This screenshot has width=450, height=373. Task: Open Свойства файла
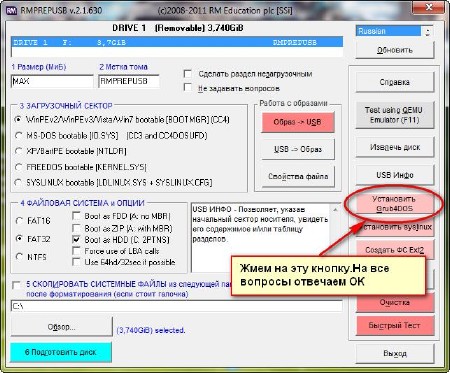coord(297,176)
